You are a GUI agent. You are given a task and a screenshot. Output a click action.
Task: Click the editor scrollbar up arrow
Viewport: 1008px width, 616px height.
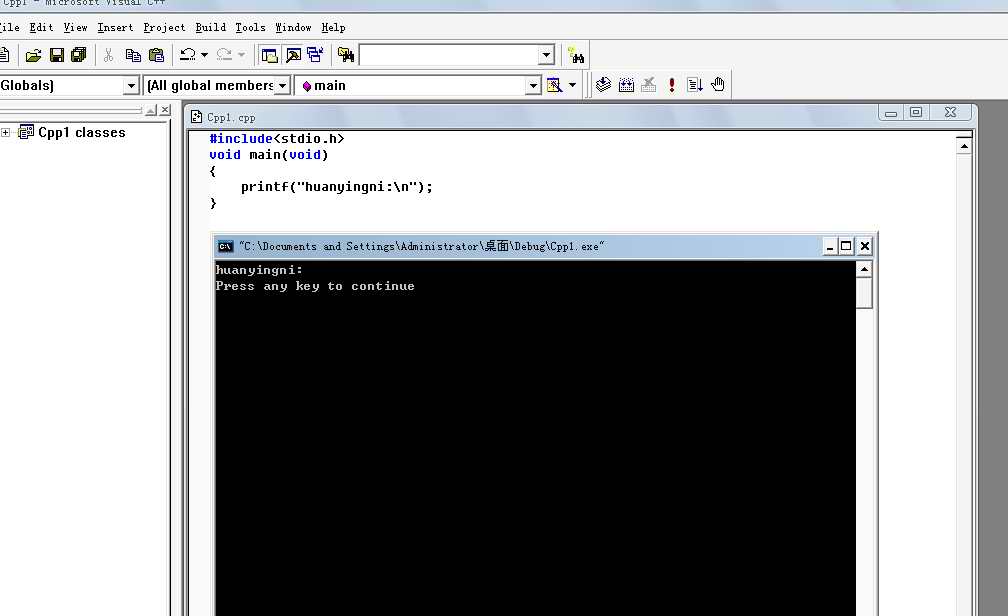tap(964, 147)
